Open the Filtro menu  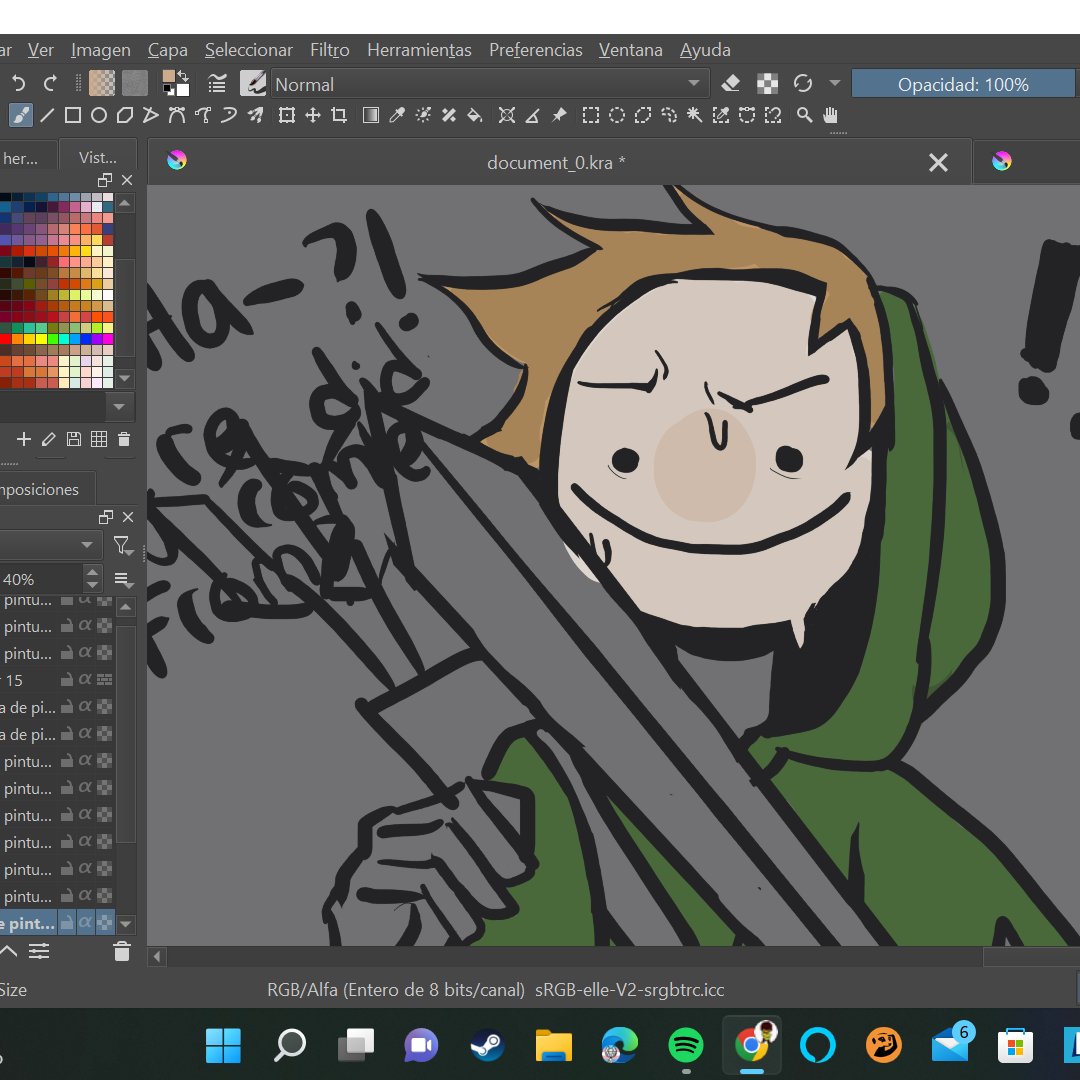pos(329,50)
